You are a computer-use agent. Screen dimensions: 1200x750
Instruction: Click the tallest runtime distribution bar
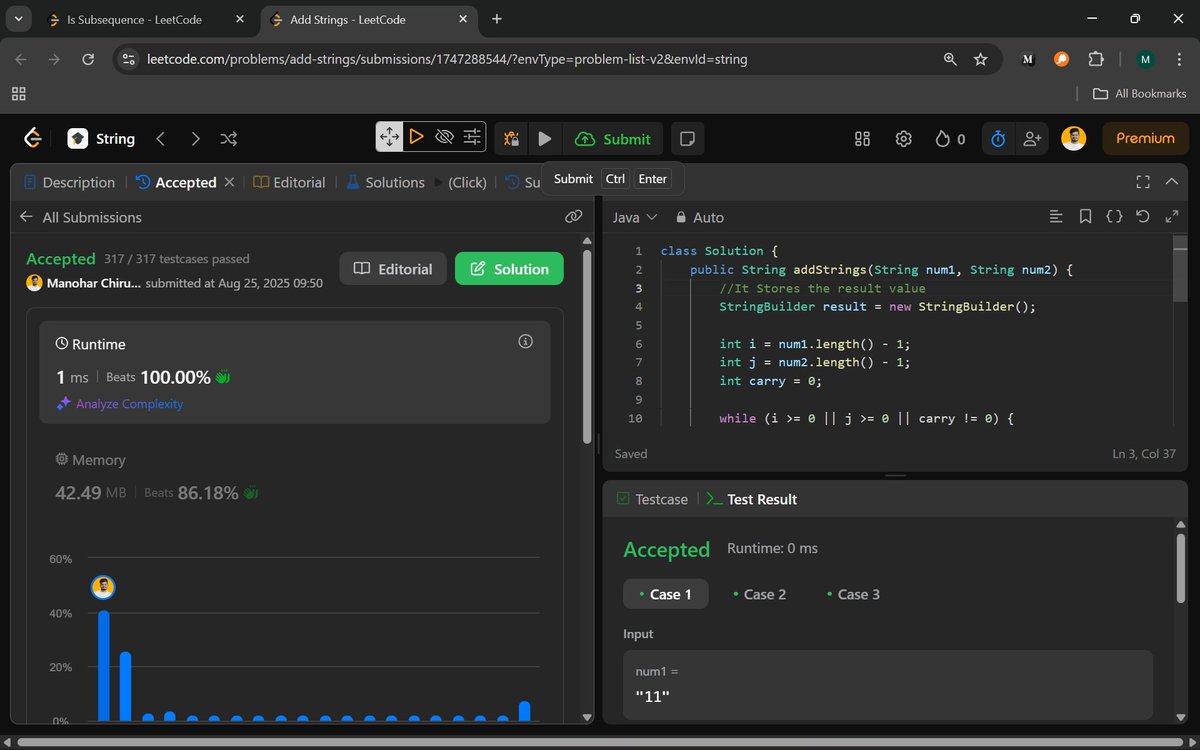(103, 664)
